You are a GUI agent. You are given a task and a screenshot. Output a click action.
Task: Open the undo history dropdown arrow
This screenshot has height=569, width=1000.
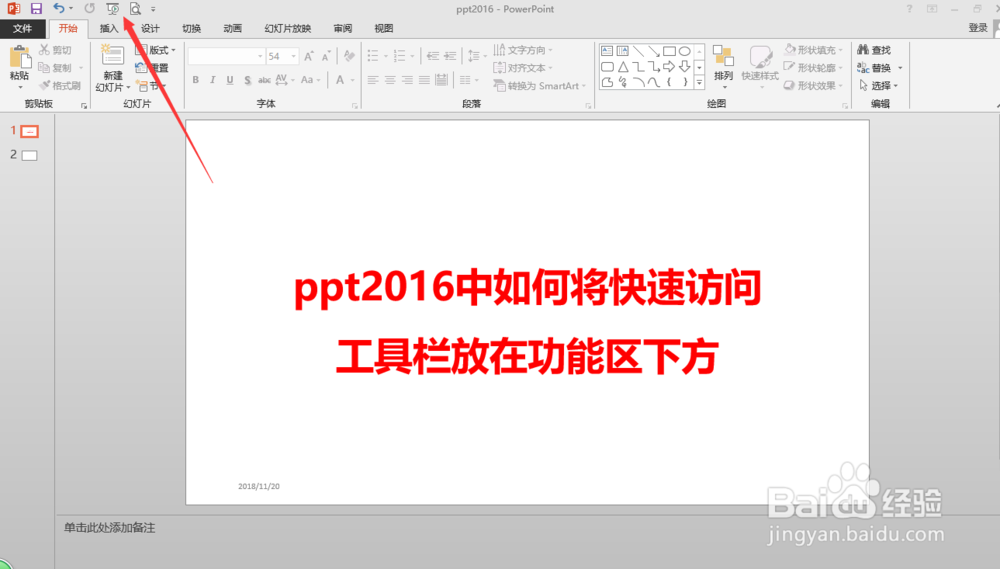click(71, 9)
